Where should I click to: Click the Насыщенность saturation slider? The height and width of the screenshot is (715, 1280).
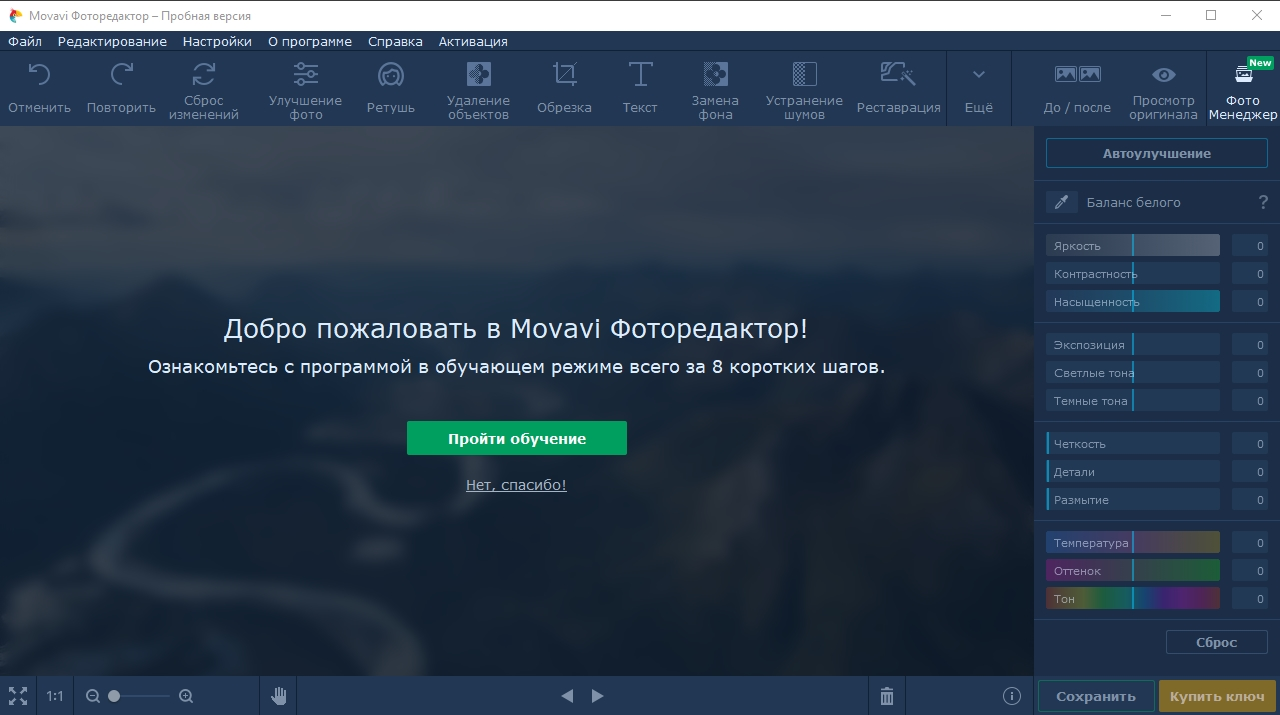(x=1133, y=302)
